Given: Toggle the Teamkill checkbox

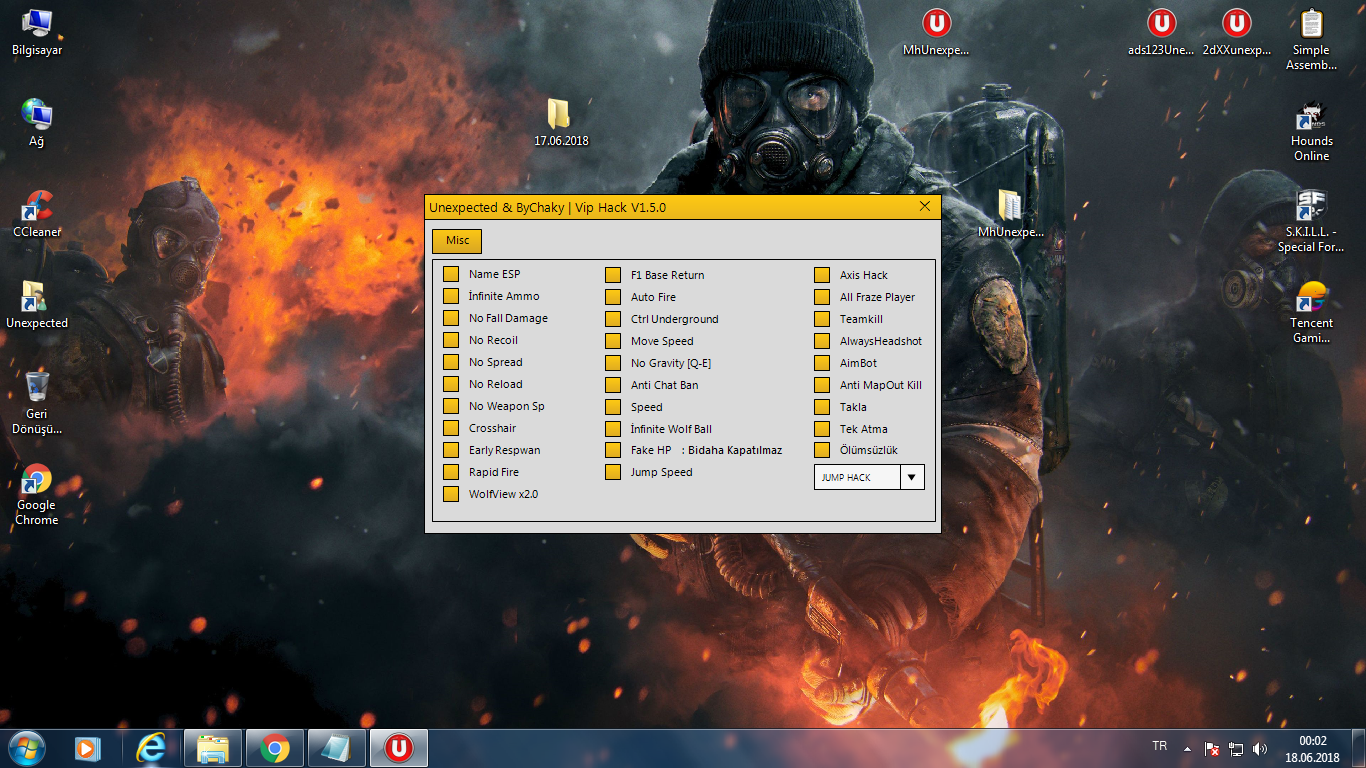Looking at the screenshot, I should 822,319.
